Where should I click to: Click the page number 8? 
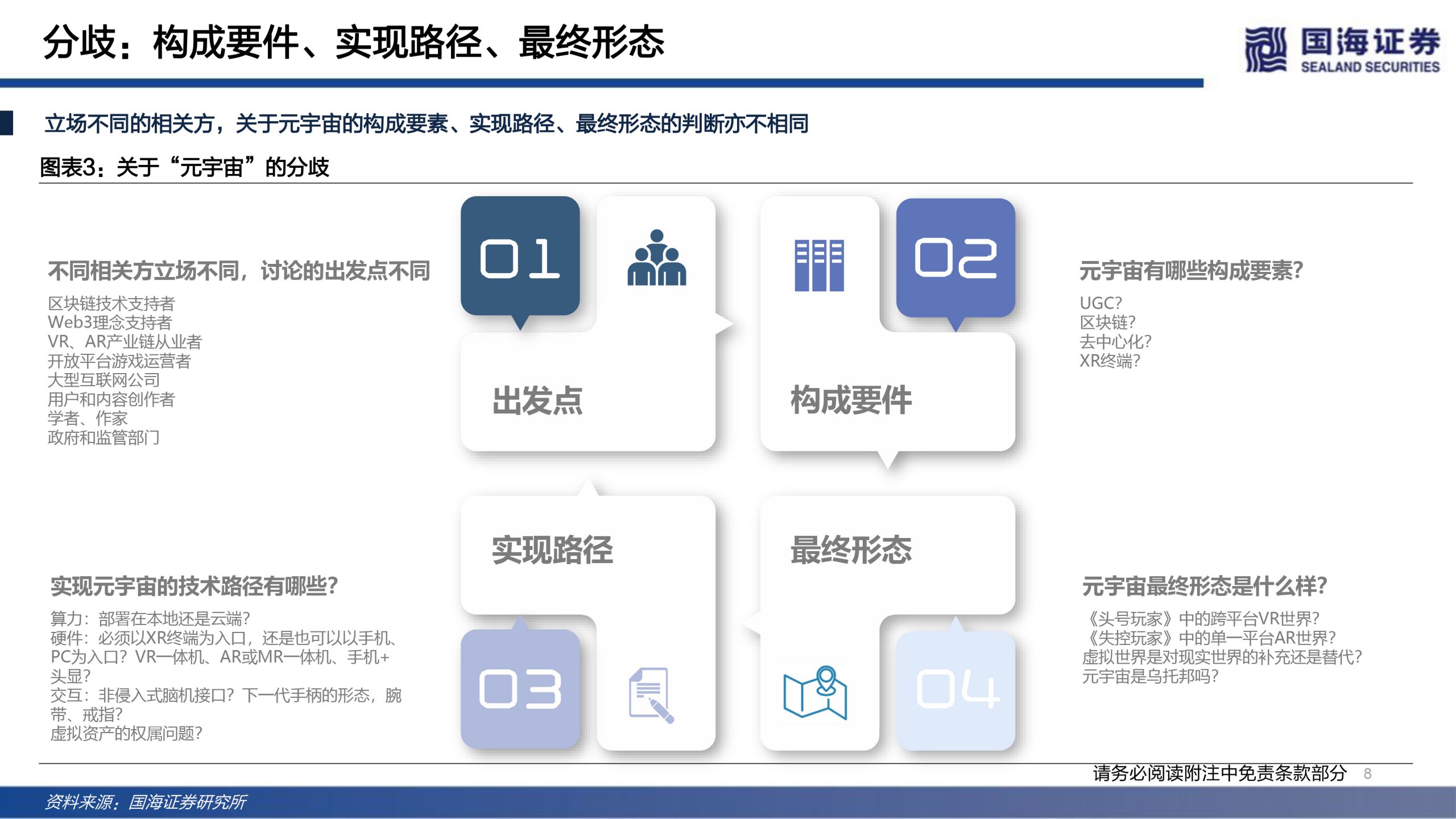point(1368,774)
